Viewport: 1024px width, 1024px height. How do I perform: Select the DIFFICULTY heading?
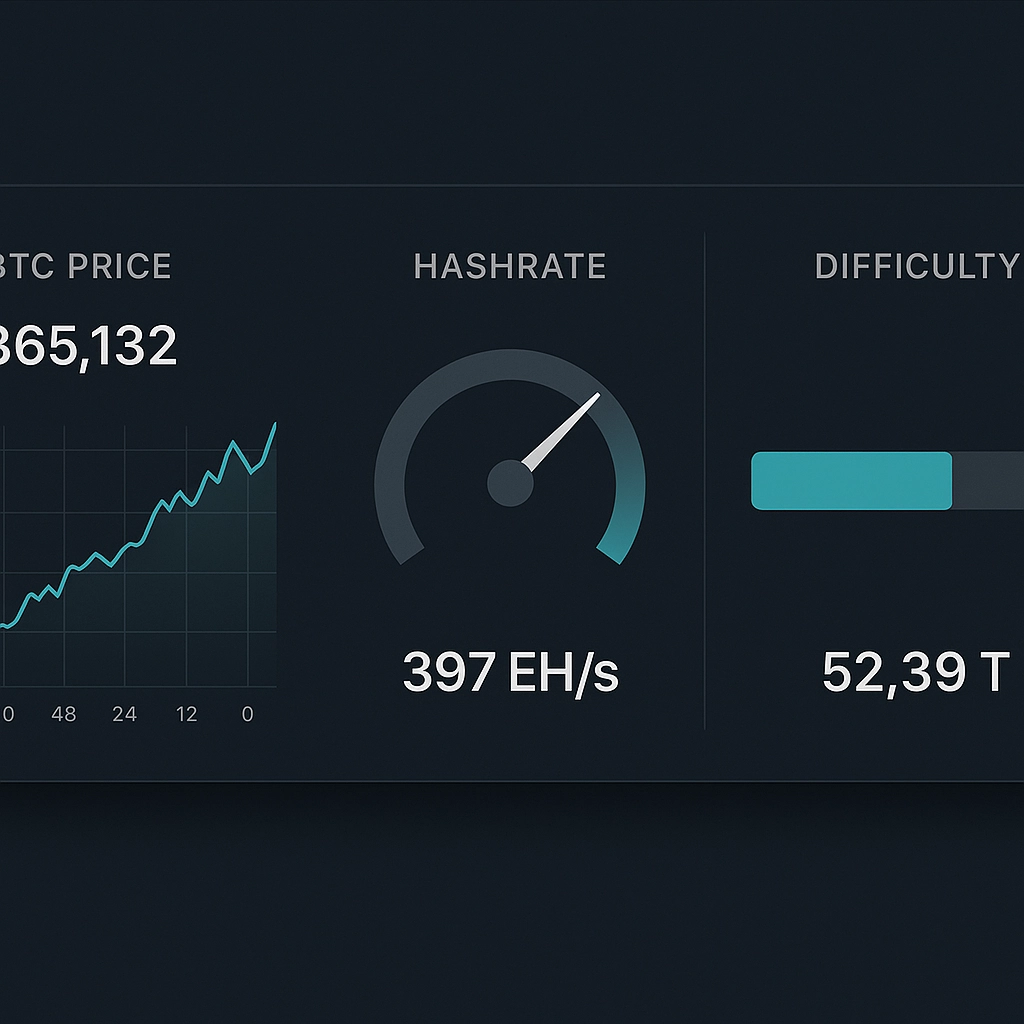(917, 267)
